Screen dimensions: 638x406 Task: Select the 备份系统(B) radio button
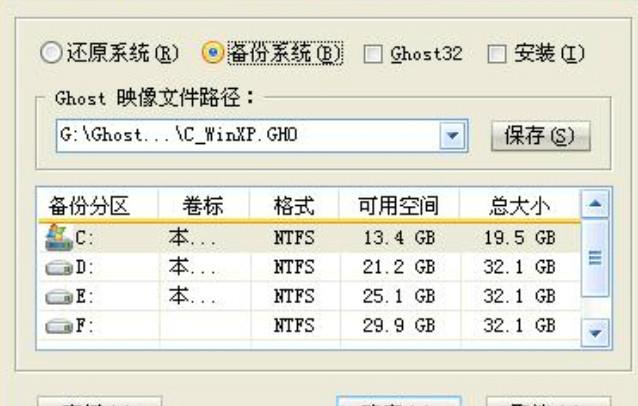pyautogui.click(x=213, y=53)
